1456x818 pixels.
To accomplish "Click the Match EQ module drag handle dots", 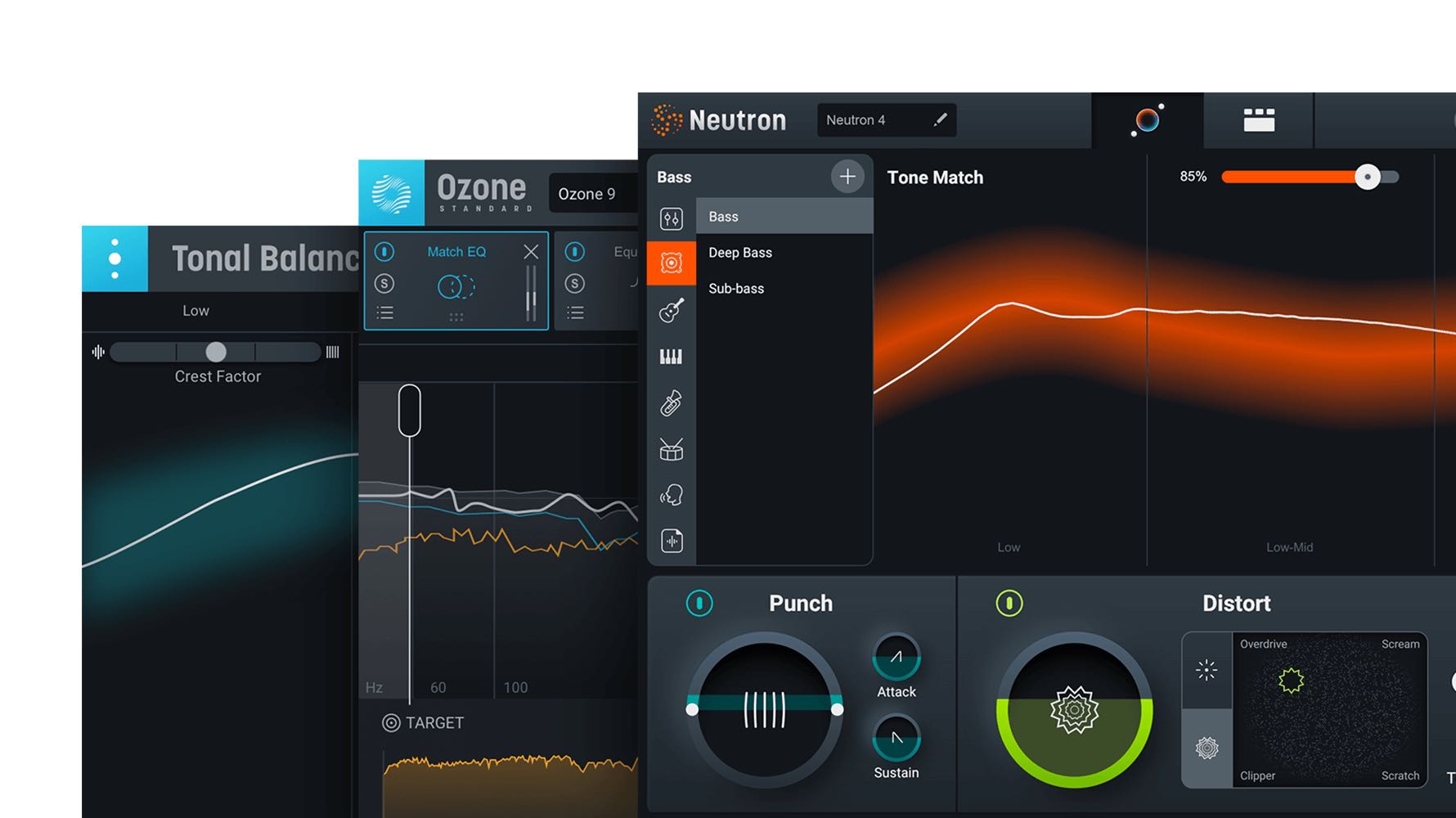I will coord(456,317).
